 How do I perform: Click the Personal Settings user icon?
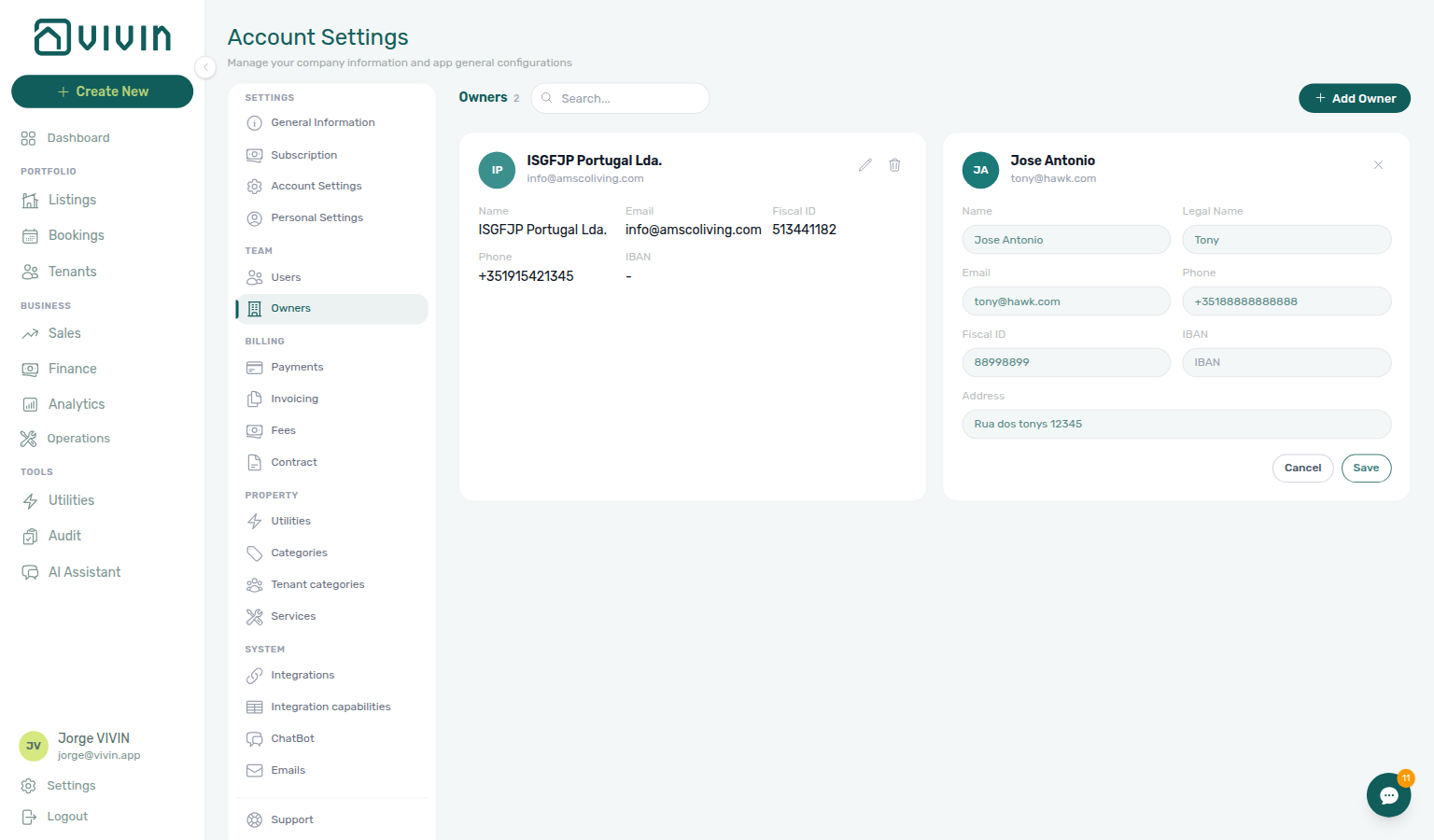tap(254, 218)
